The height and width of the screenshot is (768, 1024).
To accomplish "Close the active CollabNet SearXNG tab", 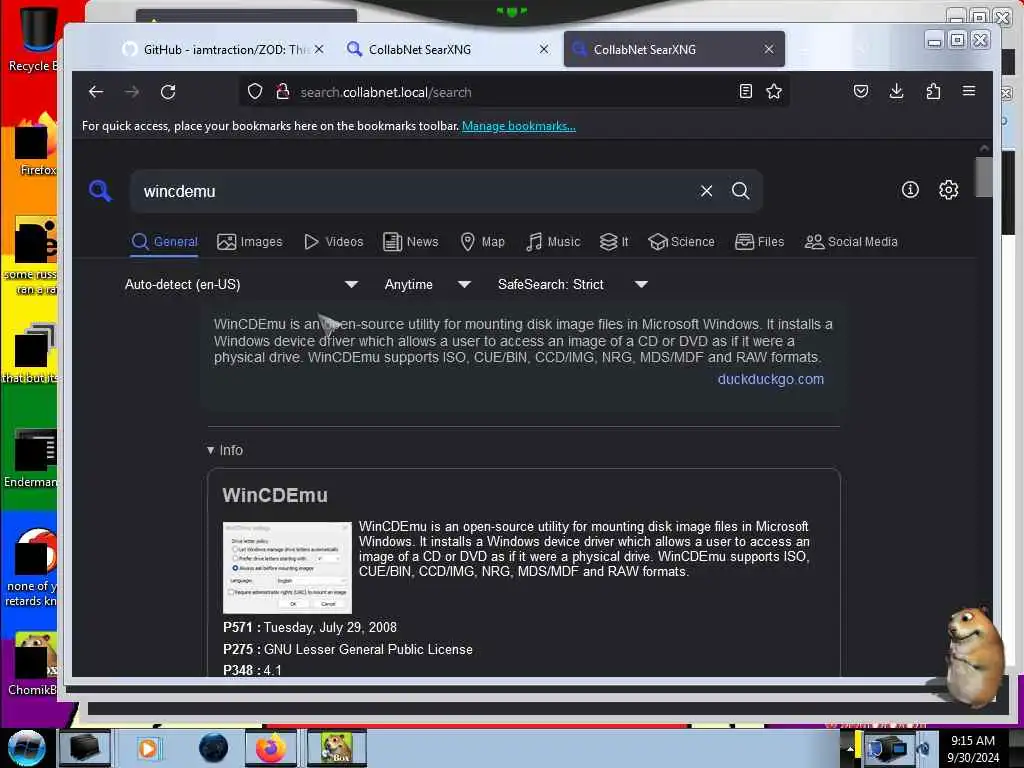I will [x=769, y=49].
